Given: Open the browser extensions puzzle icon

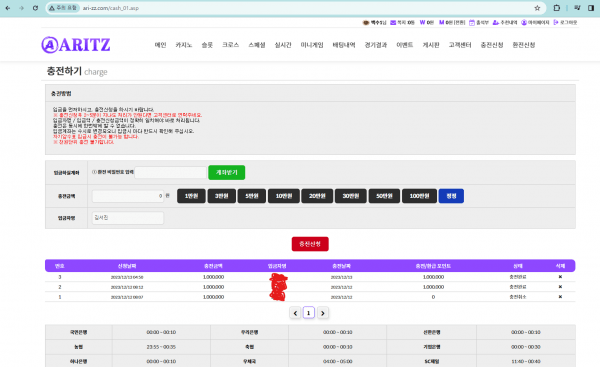Looking at the screenshot, I should (x=557, y=8).
